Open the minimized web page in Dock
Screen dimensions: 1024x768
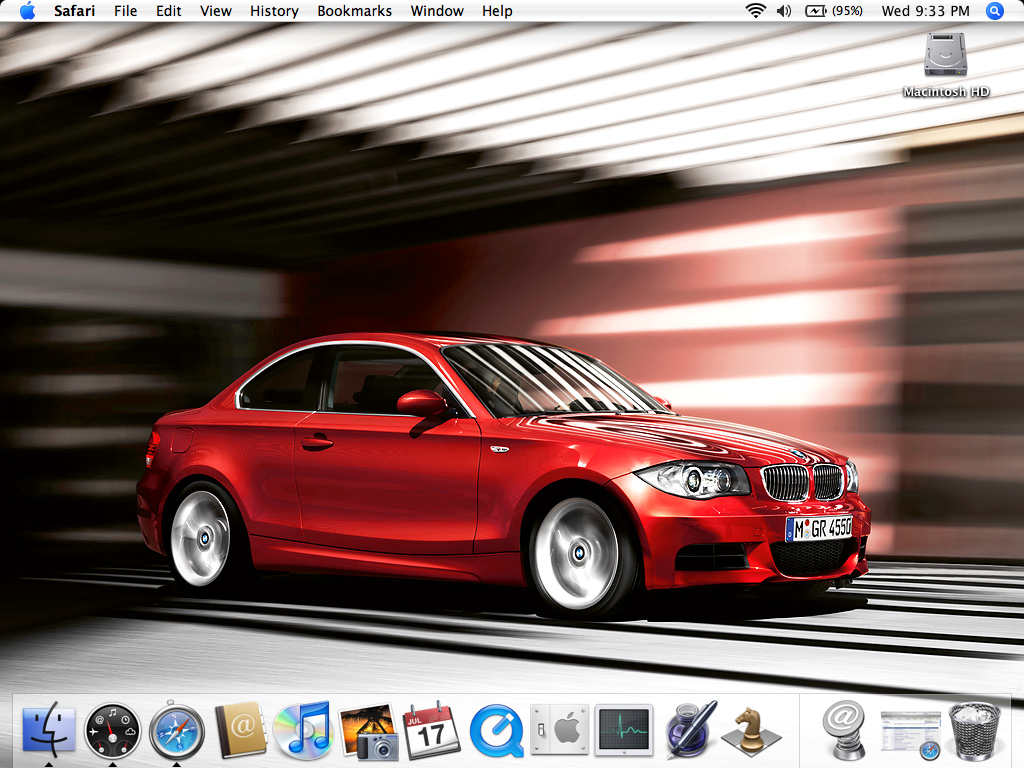click(x=910, y=734)
